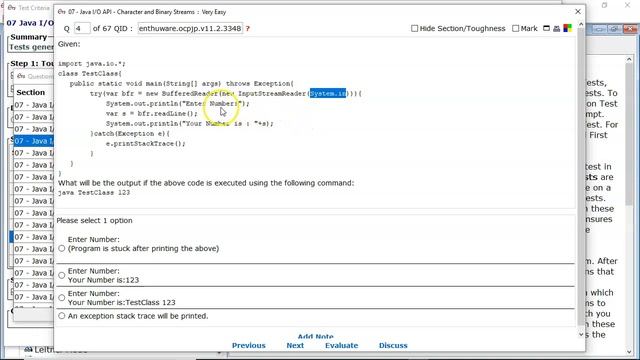Click scroll-down arrow of question dialog scrollbar
The width and height of the screenshot is (640, 360).
pyautogui.click(x=581, y=334)
